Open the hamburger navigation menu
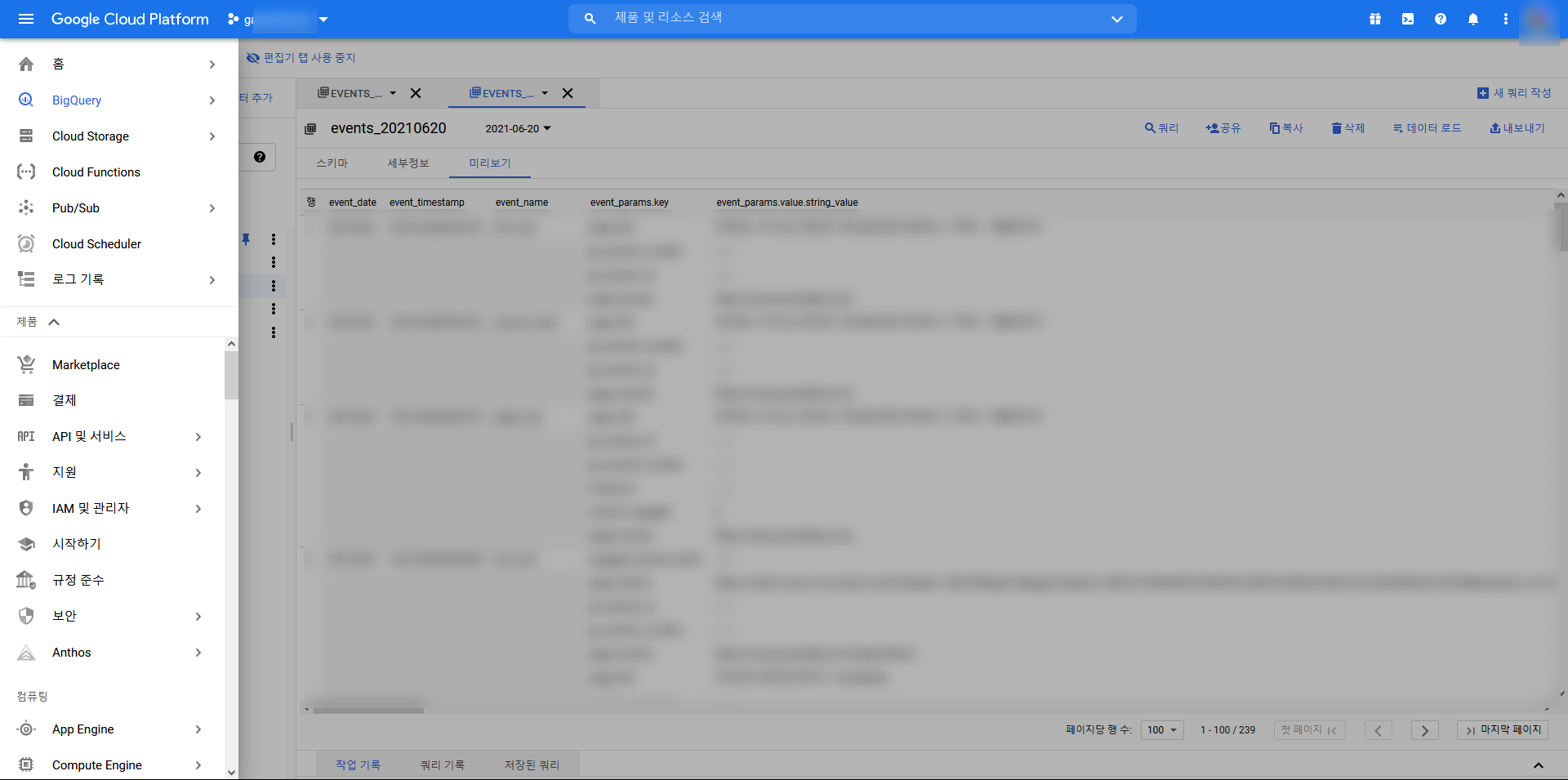Image resolution: width=1568 pixels, height=780 pixels. pos(26,19)
